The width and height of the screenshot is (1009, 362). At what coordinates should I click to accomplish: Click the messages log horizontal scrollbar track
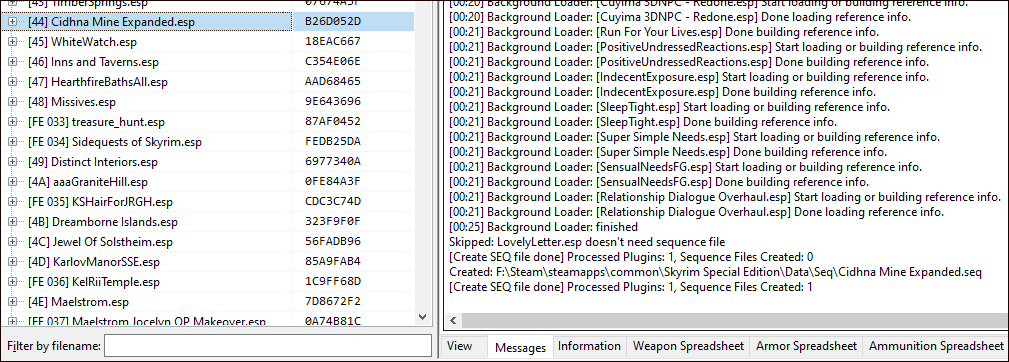734,320
